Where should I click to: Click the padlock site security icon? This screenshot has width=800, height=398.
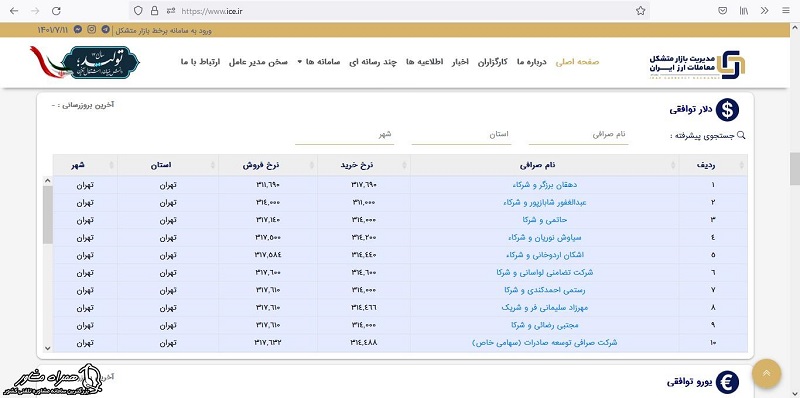pyautogui.click(x=154, y=11)
